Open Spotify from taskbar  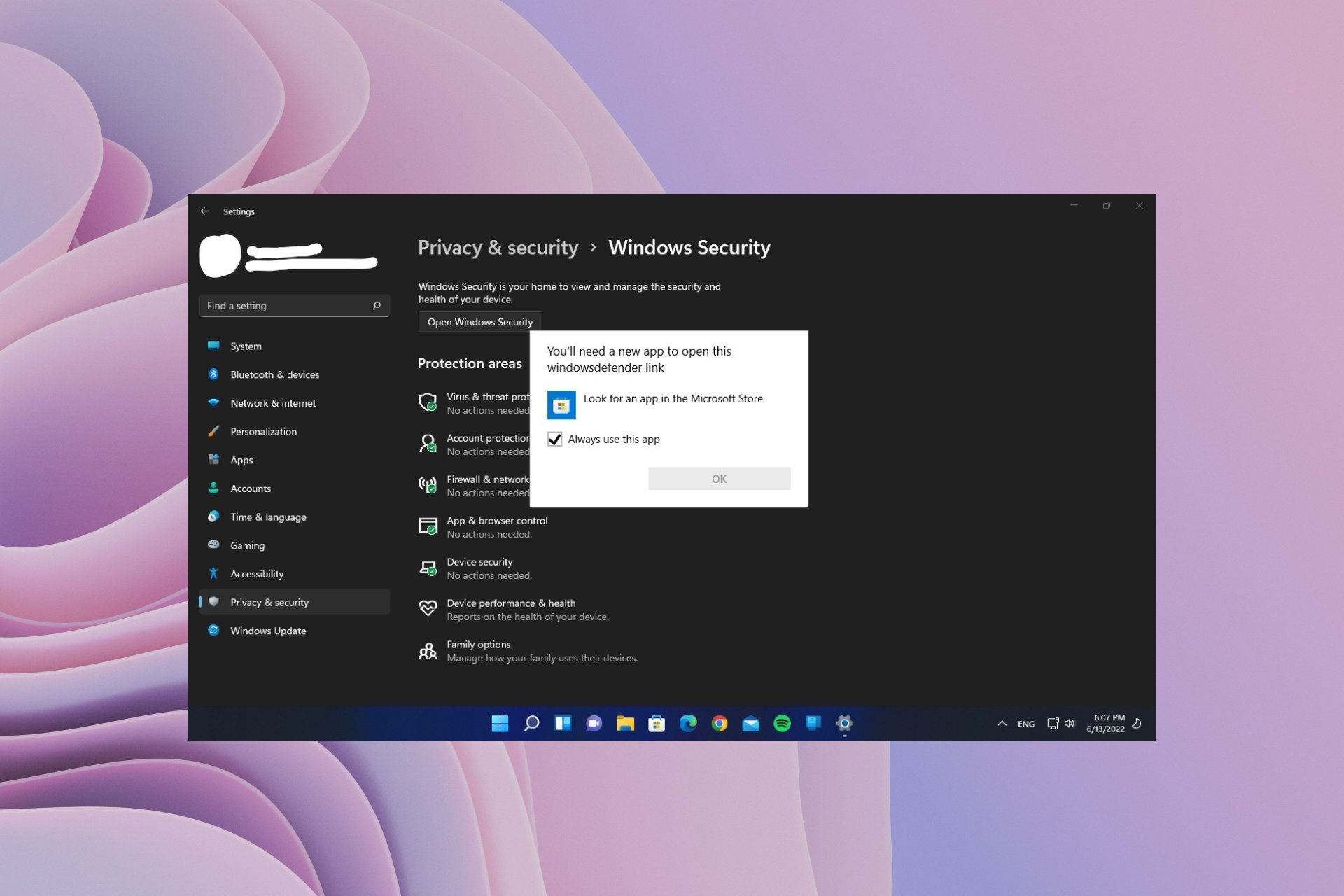coord(782,724)
